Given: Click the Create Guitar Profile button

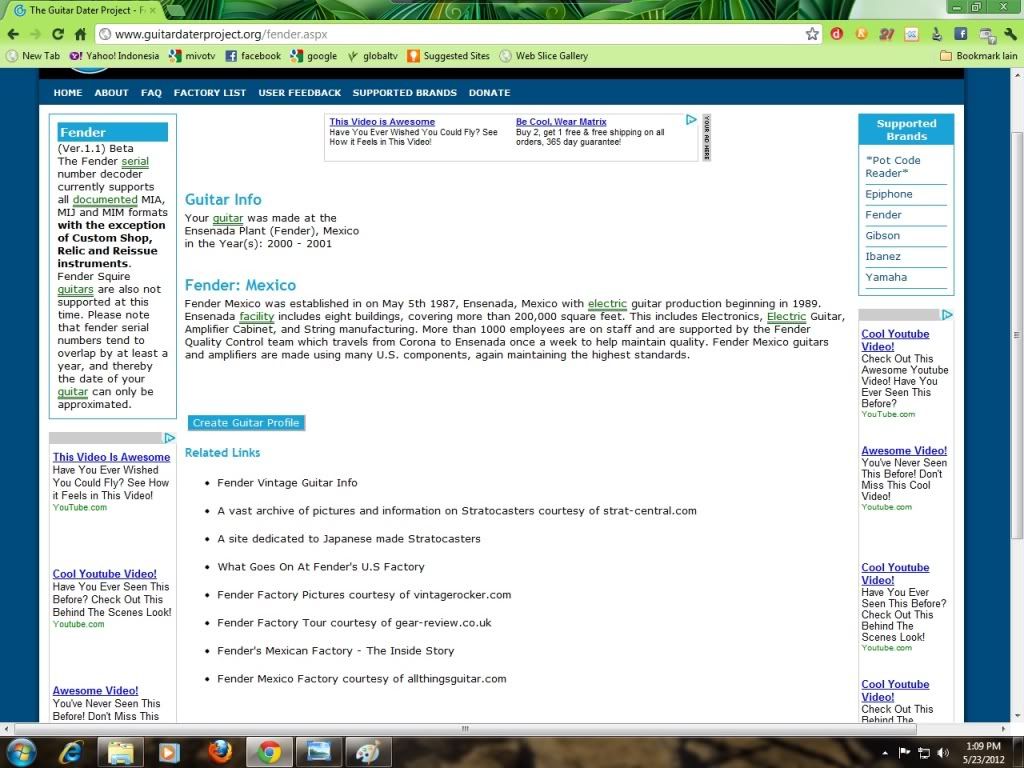Looking at the screenshot, I should pos(246,423).
